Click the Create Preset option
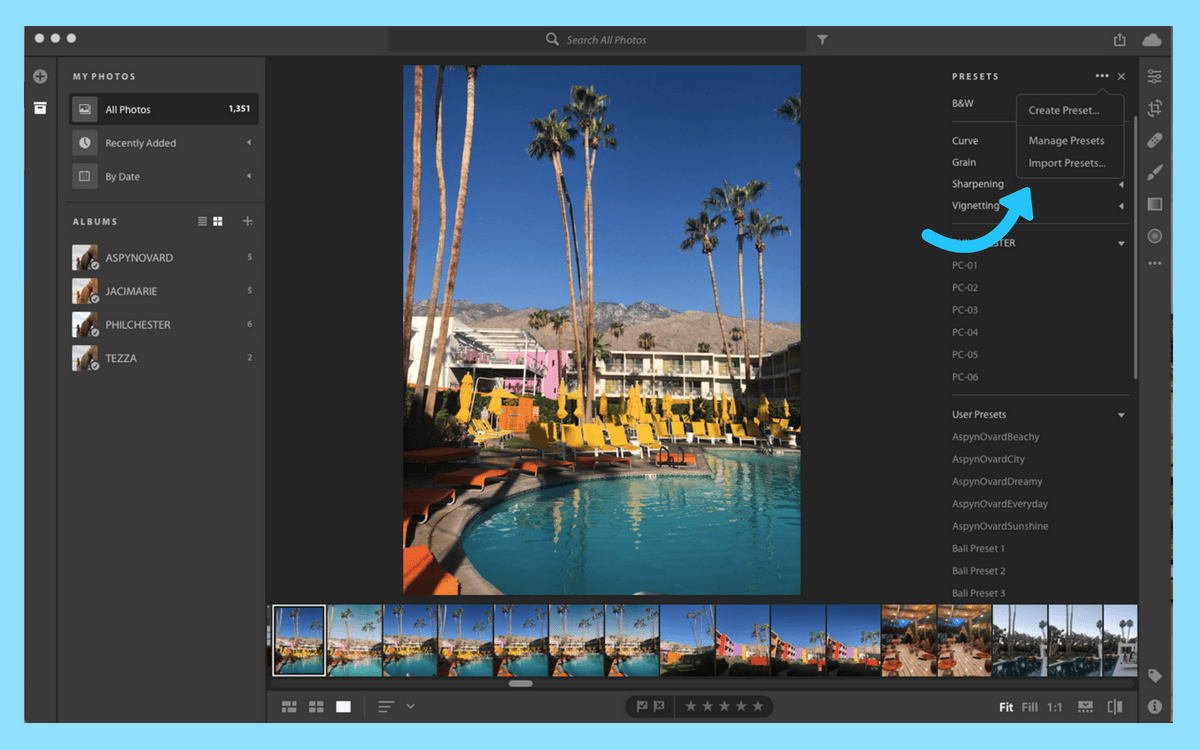Viewport: 1200px width, 750px height. 1062,110
